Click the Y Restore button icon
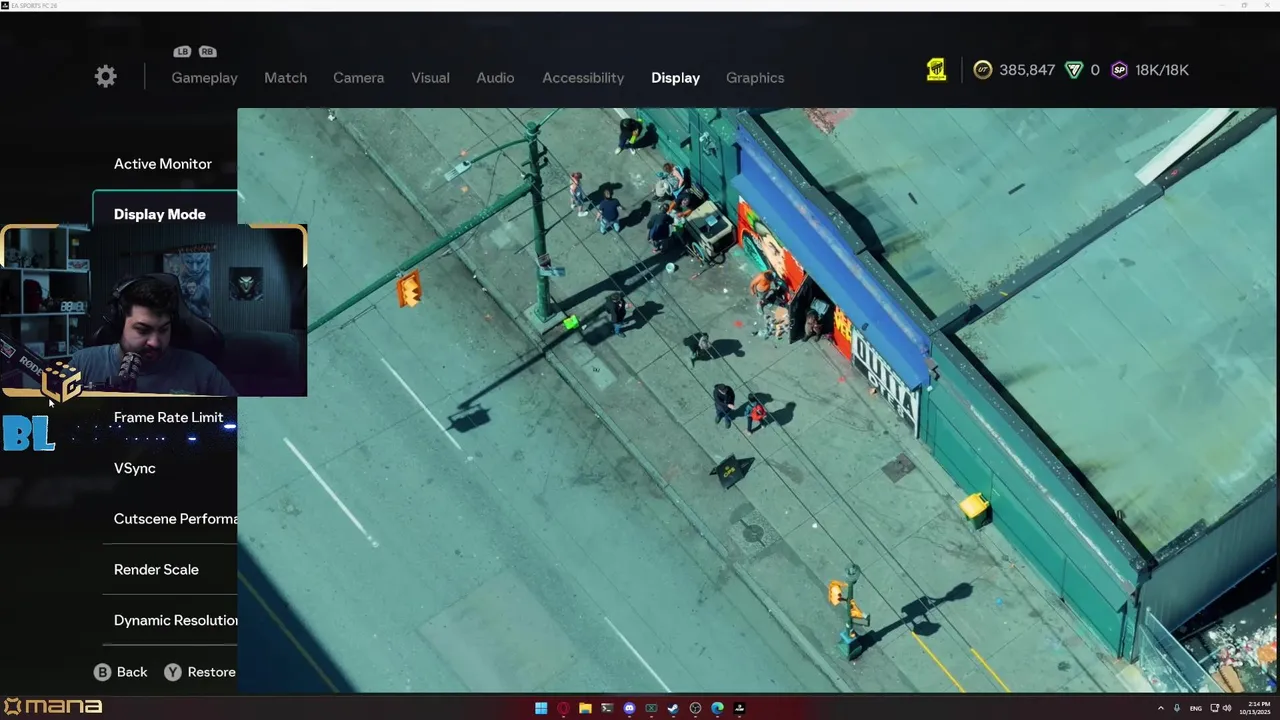Screen dimensions: 1280x720 (x=173, y=672)
